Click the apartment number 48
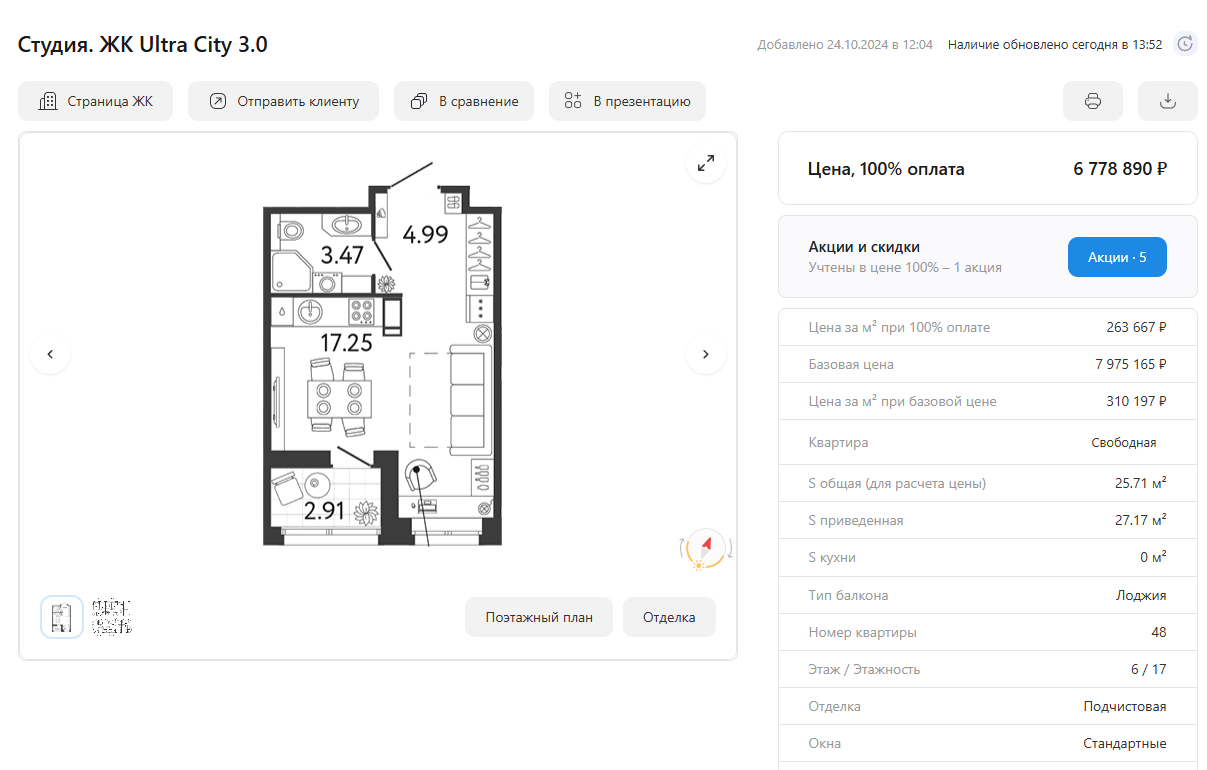 (1159, 632)
